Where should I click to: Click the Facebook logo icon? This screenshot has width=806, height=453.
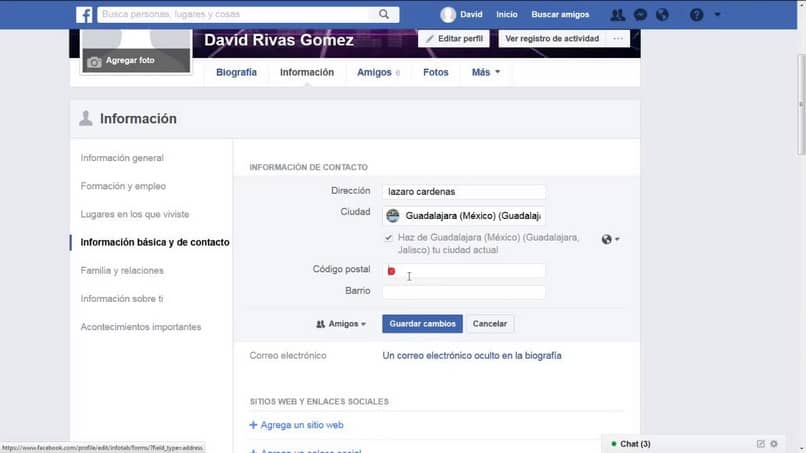pyautogui.click(x=84, y=14)
